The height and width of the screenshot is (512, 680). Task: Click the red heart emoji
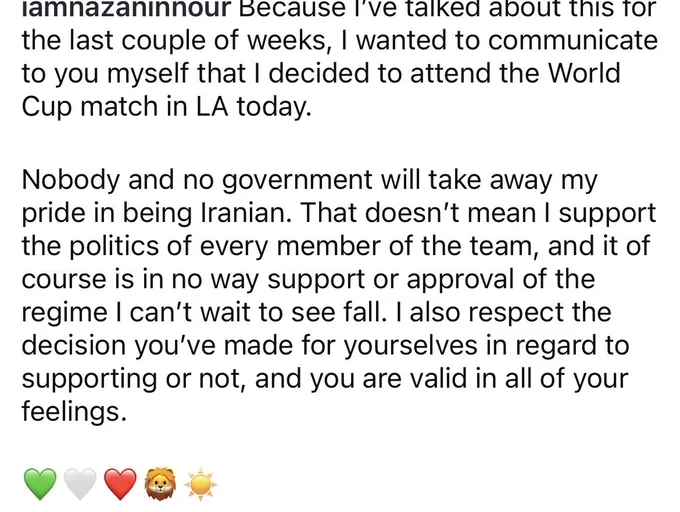[121, 484]
